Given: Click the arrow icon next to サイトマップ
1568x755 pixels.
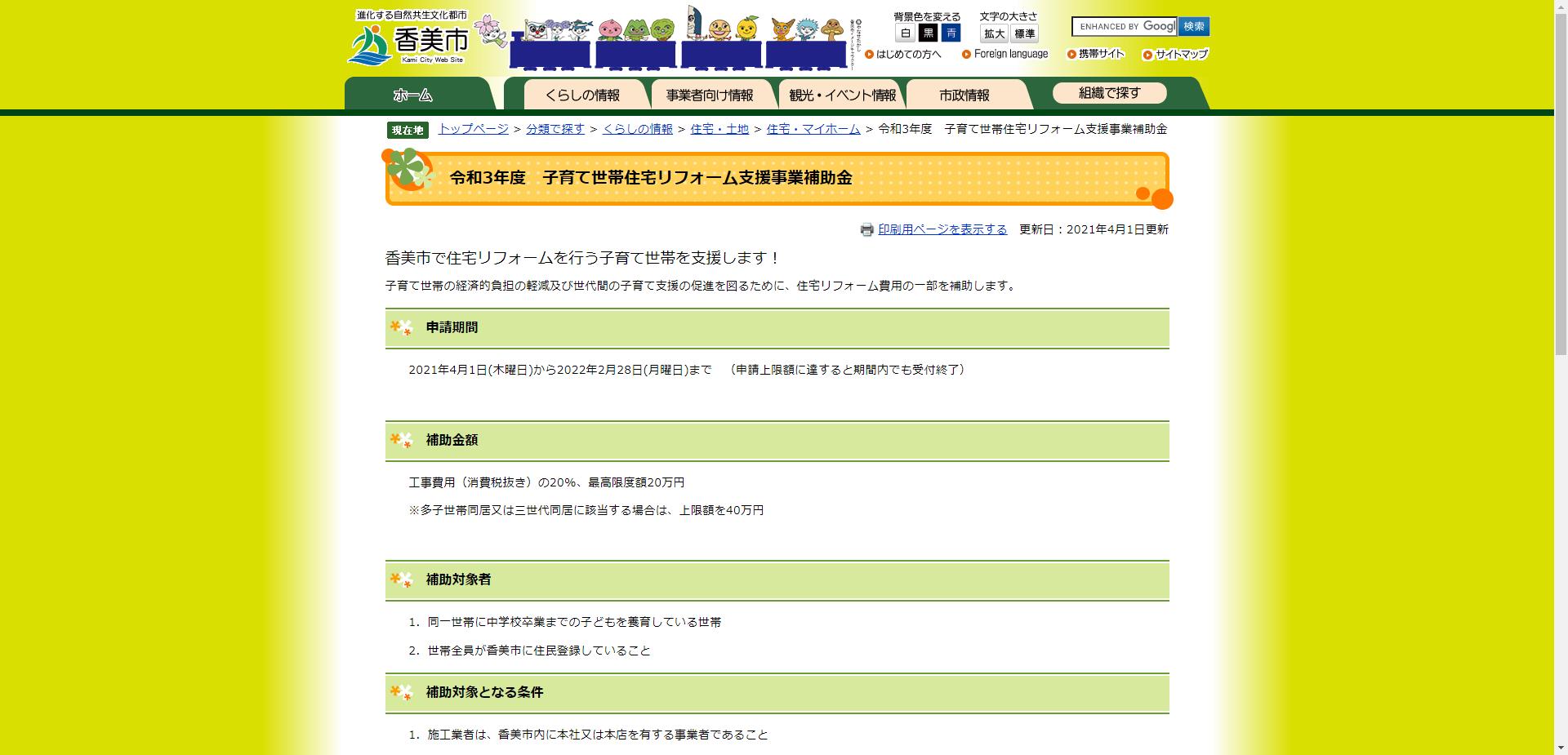Looking at the screenshot, I should [x=1147, y=54].
